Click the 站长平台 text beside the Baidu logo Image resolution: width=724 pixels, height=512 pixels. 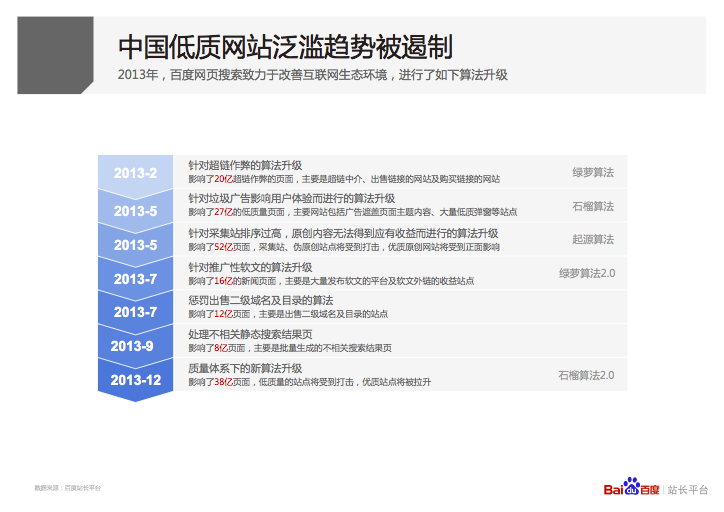tap(688, 490)
